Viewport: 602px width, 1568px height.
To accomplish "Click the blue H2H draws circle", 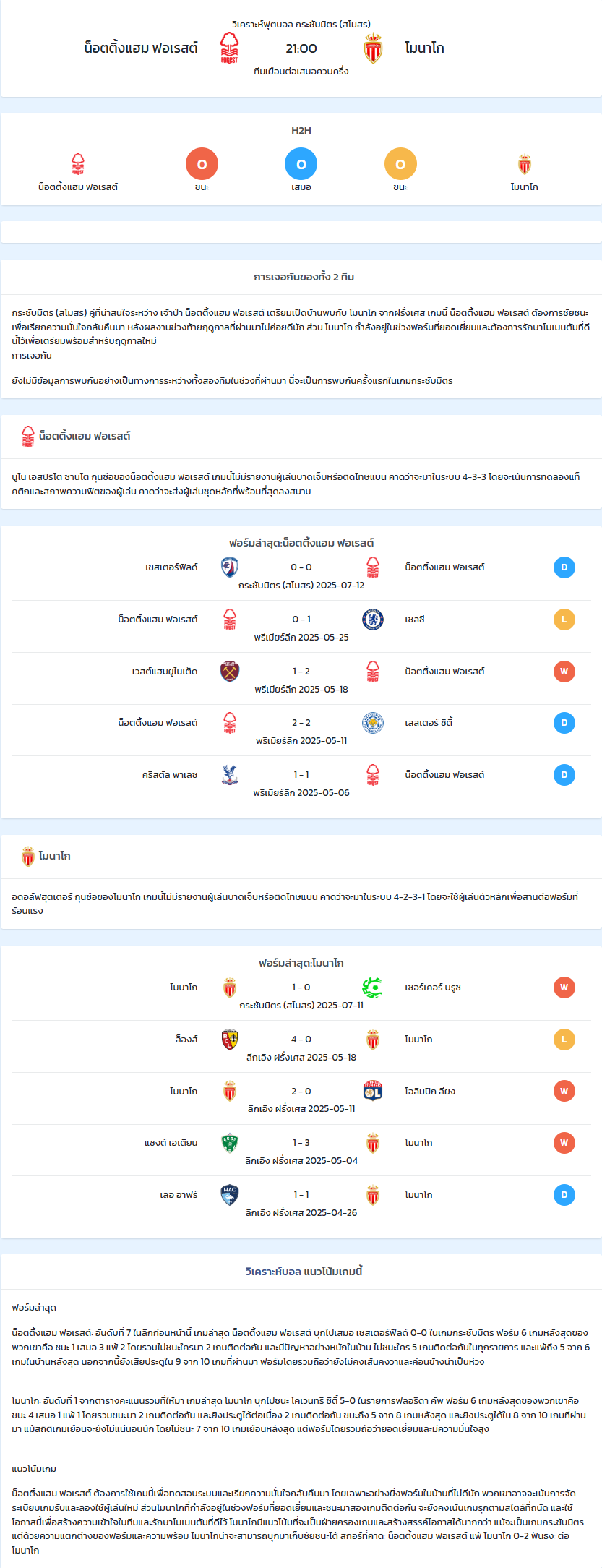I will (x=301, y=164).
